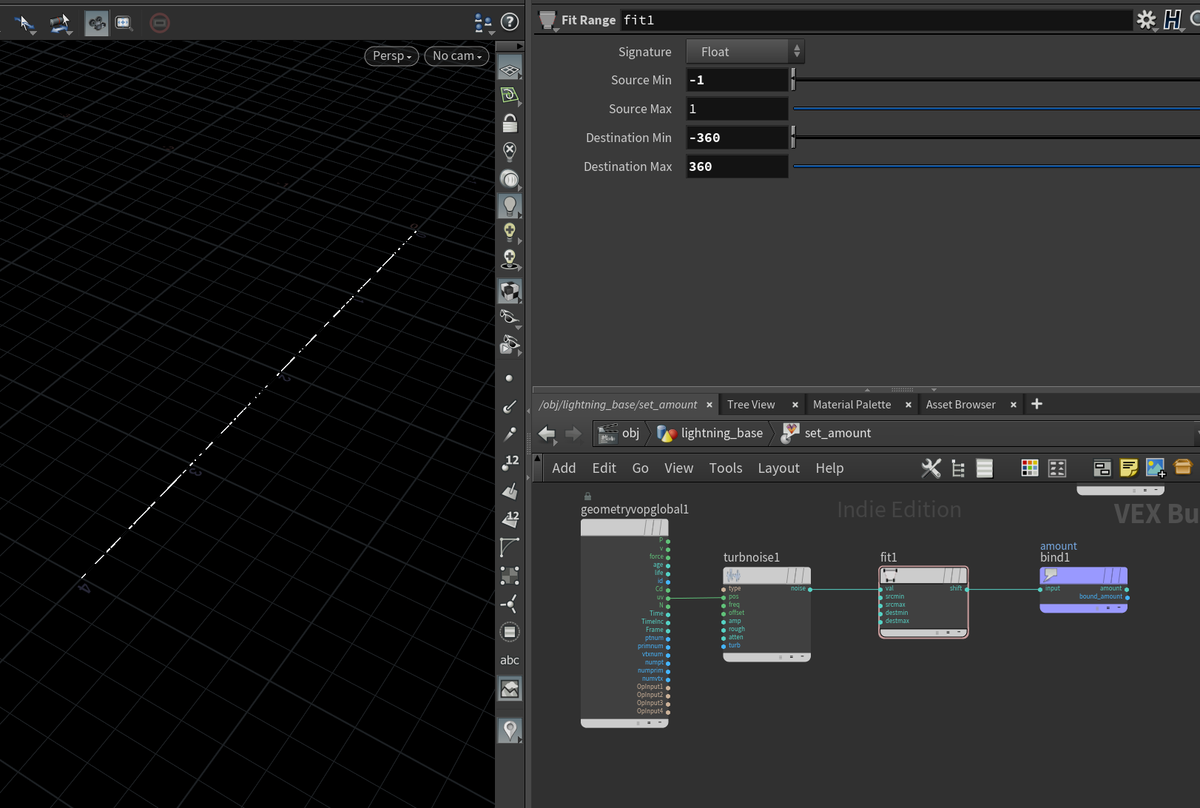Toggle vertex markers display icon
This screenshot has width=1200, height=808.
(x=510, y=576)
